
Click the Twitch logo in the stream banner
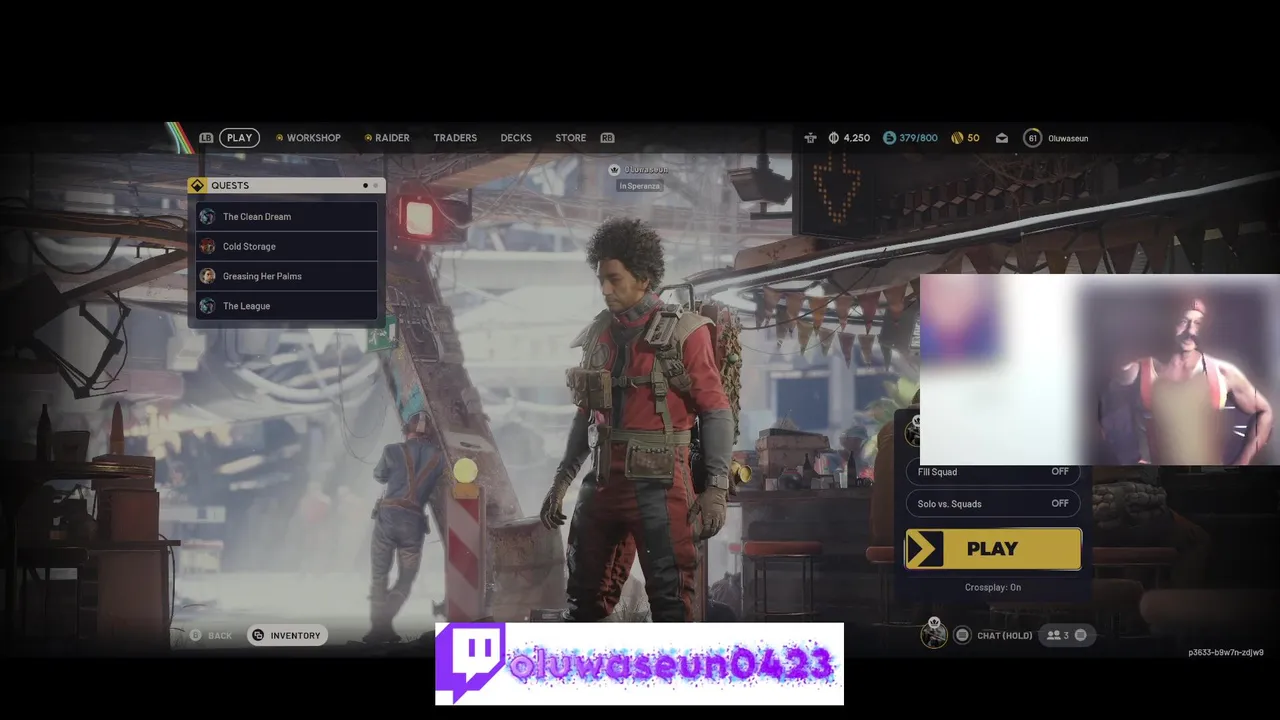470,663
